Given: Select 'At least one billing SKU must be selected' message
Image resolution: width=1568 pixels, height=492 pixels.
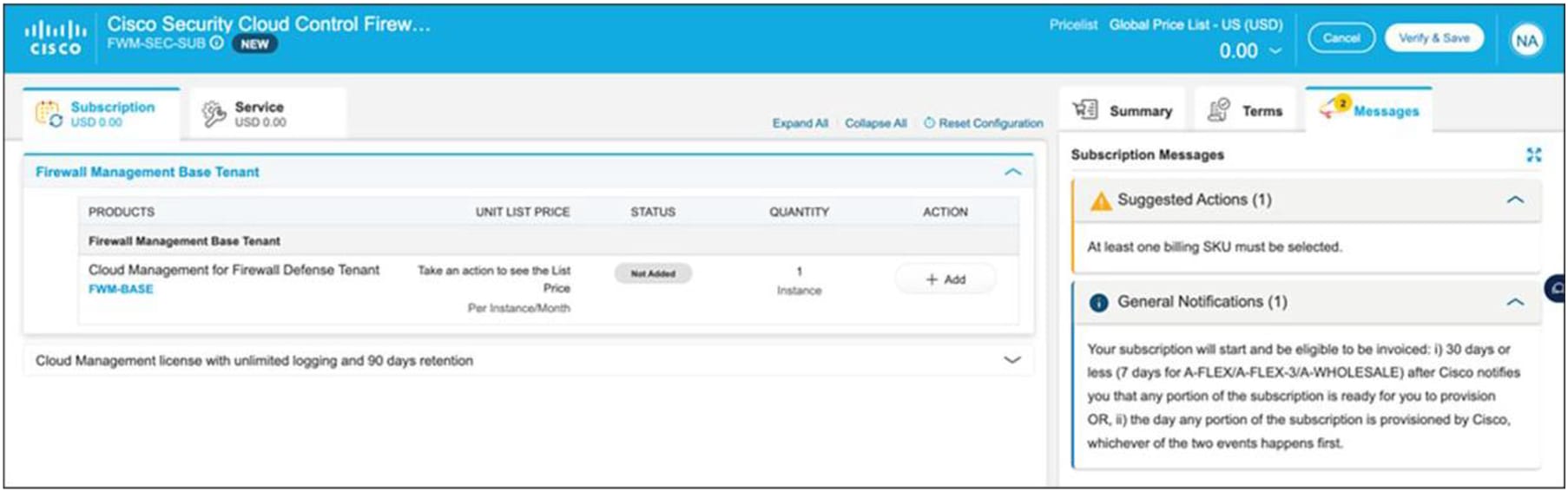Looking at the screenshot, I should pyautogui.click(x=1215, y=247).
